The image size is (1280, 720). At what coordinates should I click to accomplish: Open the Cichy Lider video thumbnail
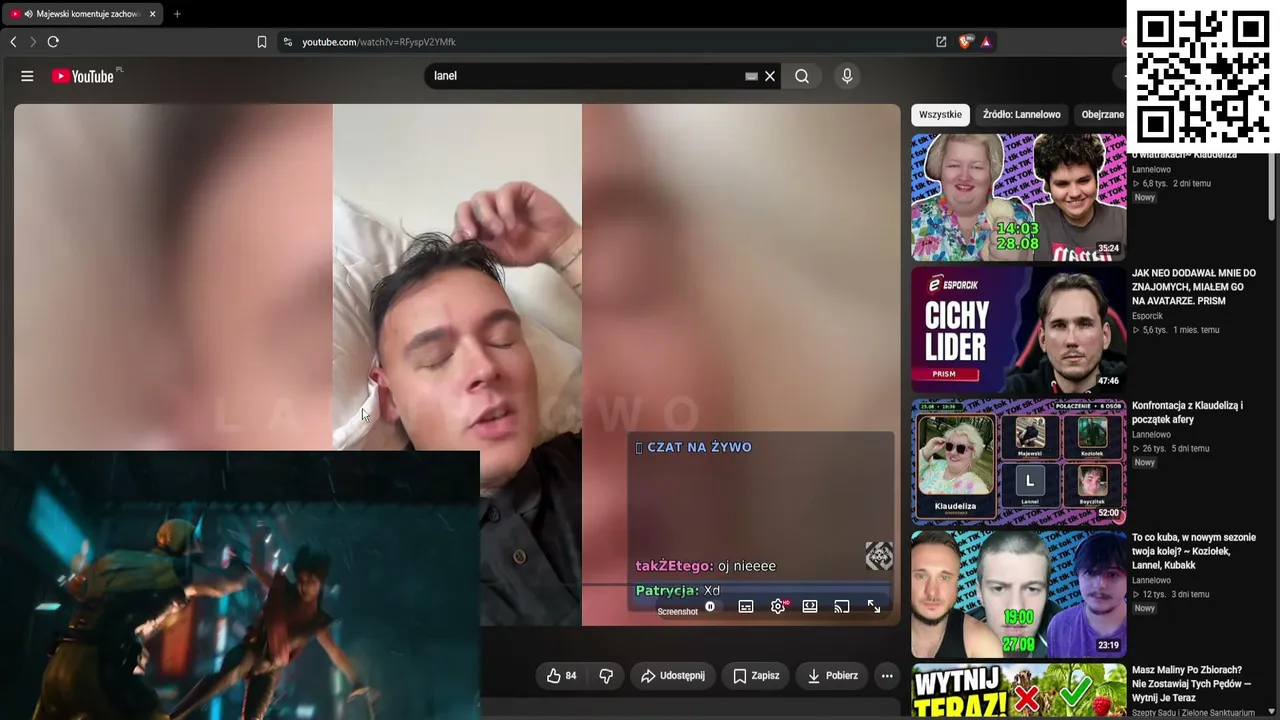tap(1018, 330)
